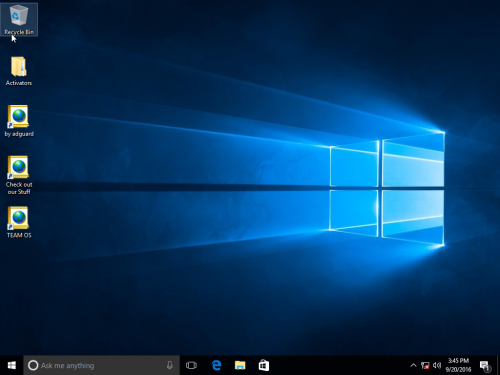This screenshot has height=375, width=500.
Task: Open the clock showing 3:45 PM
Action: click(x=458, y=361)
